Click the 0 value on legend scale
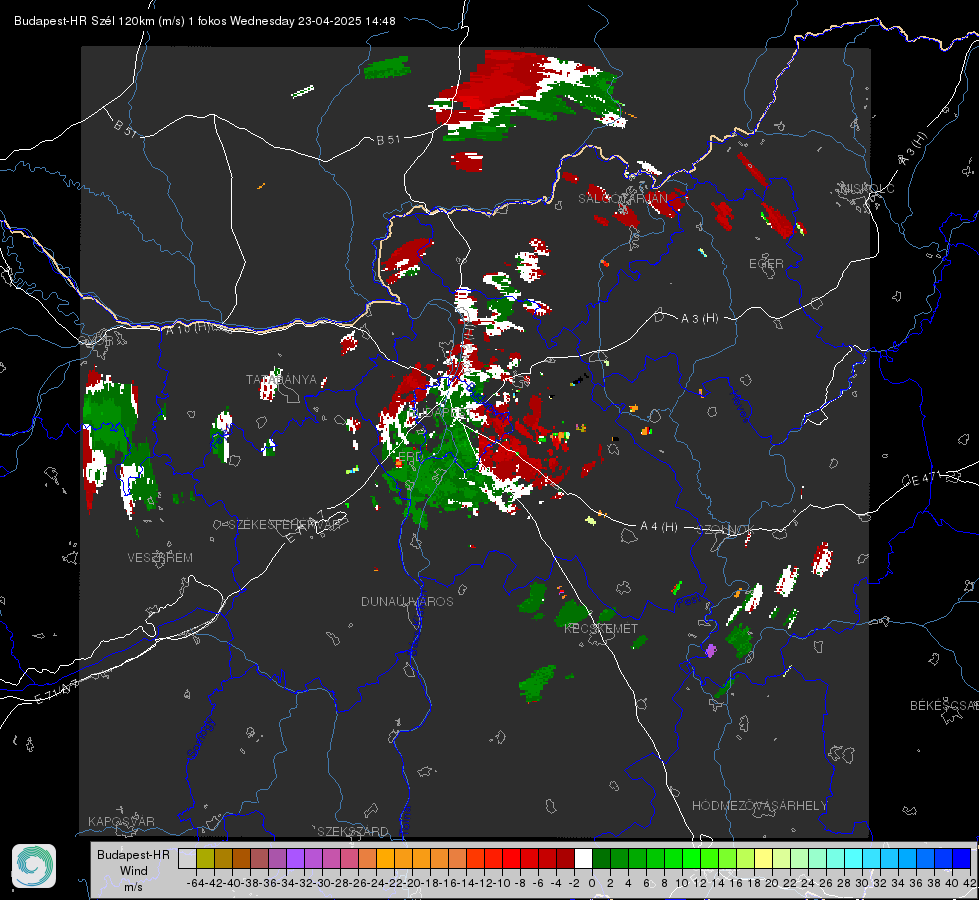The height and width of the screenshot is (900, 979). [592, 883]
